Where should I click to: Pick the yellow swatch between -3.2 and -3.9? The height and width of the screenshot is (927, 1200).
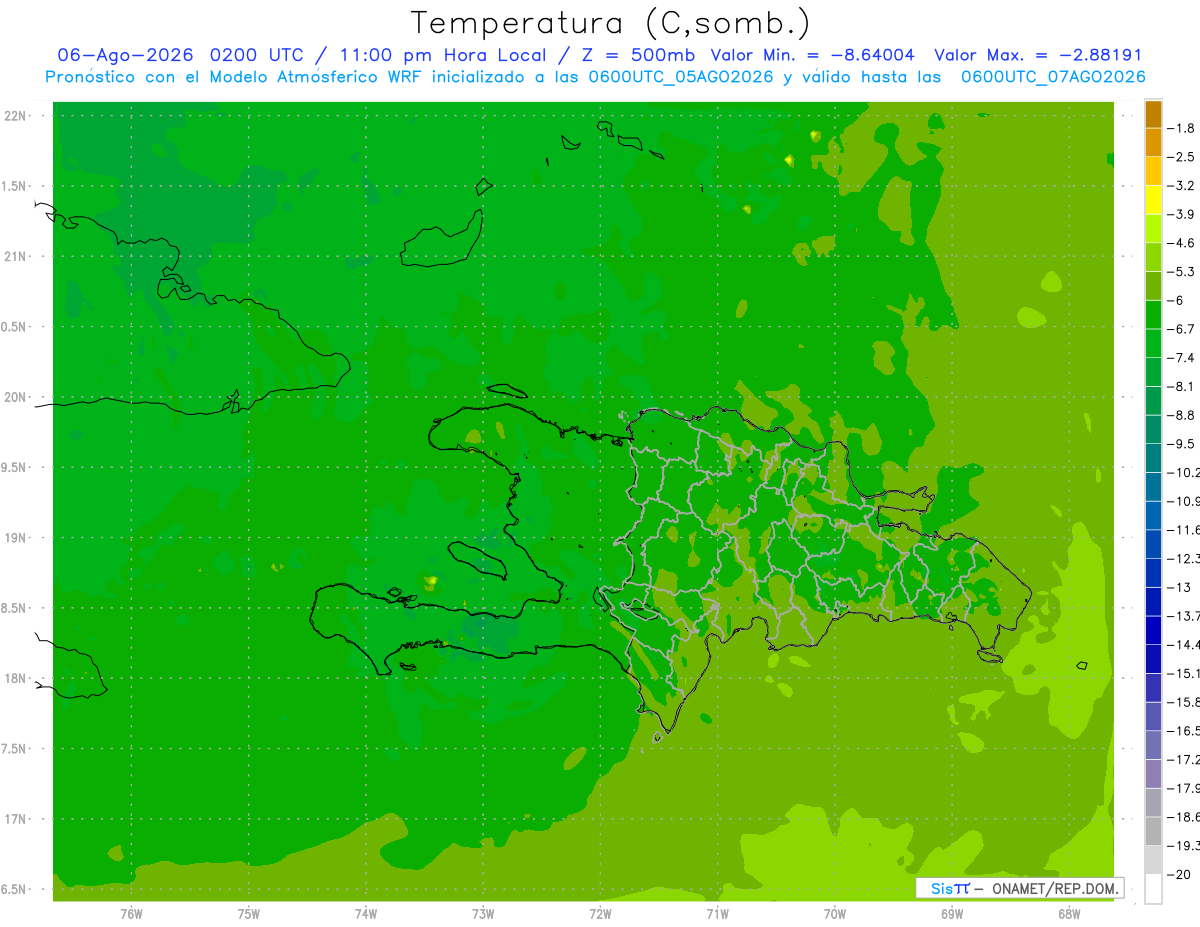click(x=1153, y=200)
